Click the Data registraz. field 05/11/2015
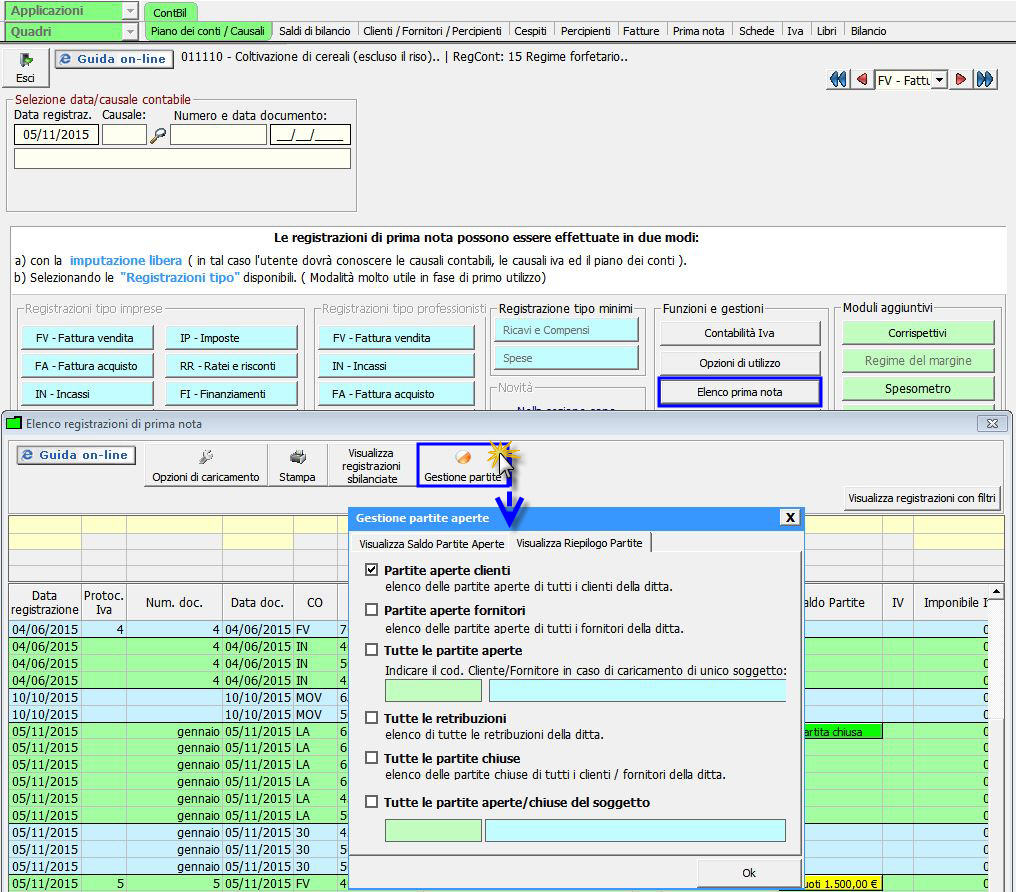This screenshot has height=892, width=1016. pyautogui.click(x=56, y=135)
